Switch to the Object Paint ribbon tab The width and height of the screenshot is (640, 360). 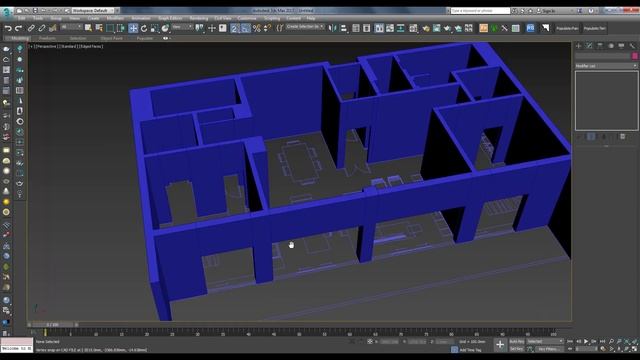(111, 38)
